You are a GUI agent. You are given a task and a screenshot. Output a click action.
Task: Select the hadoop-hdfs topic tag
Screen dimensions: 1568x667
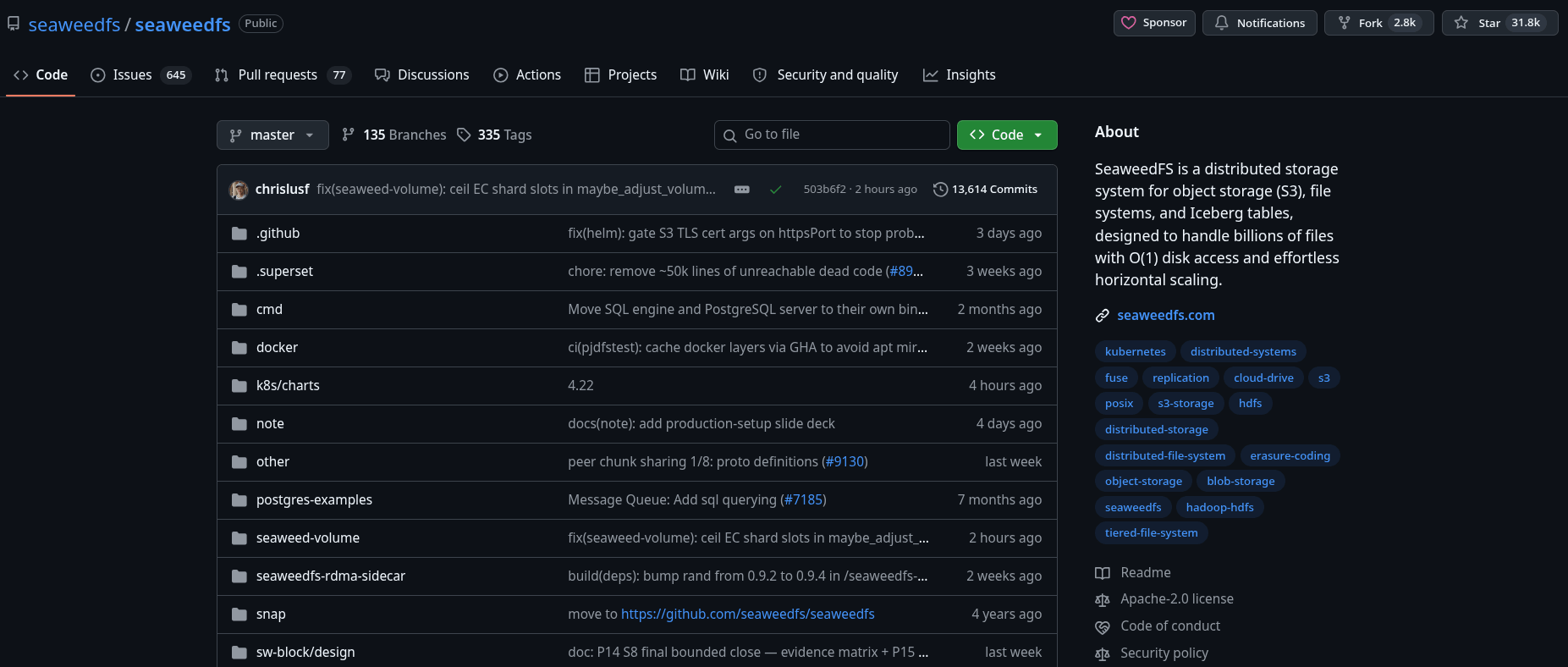1219,508
